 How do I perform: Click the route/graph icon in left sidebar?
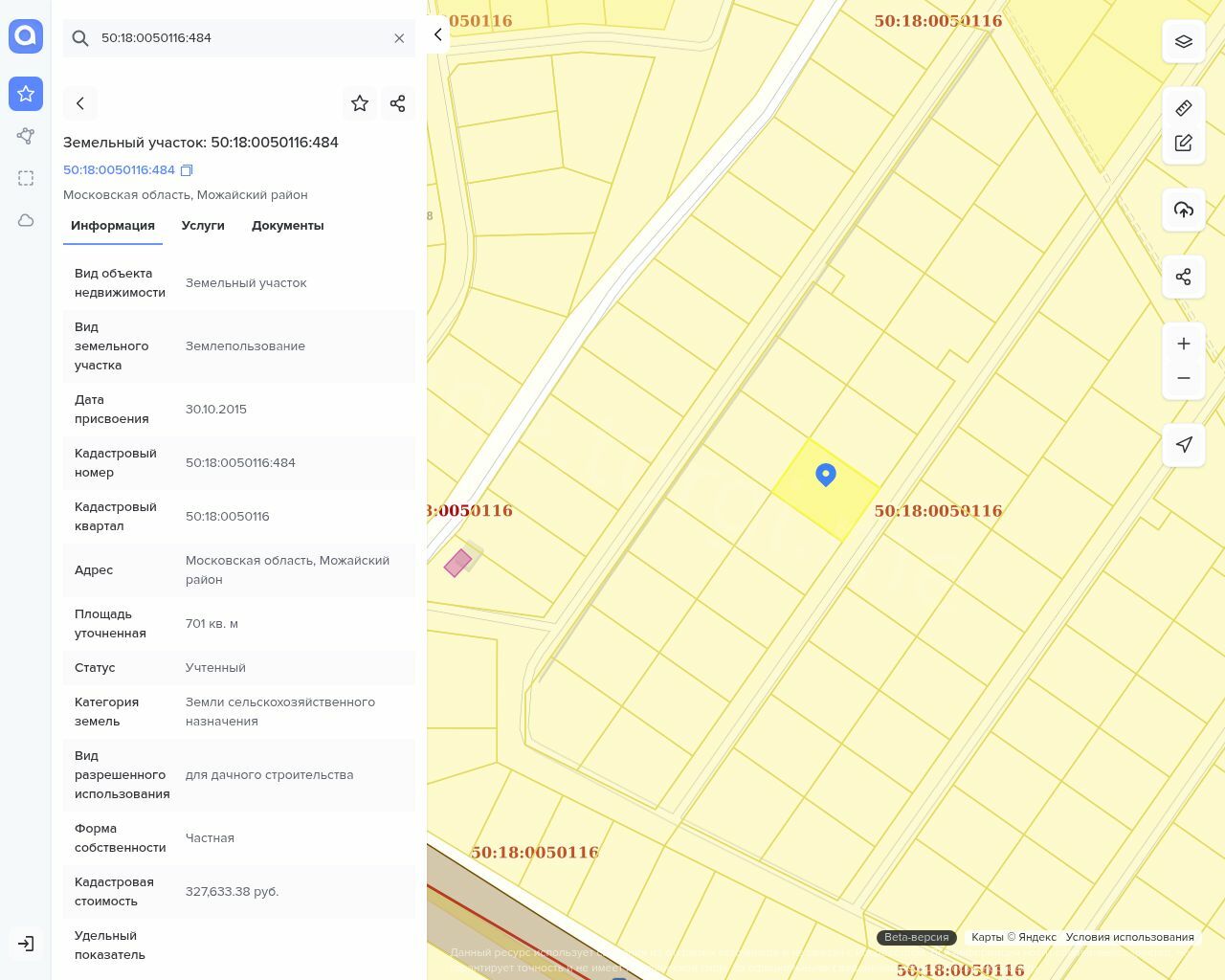point(26,136)
